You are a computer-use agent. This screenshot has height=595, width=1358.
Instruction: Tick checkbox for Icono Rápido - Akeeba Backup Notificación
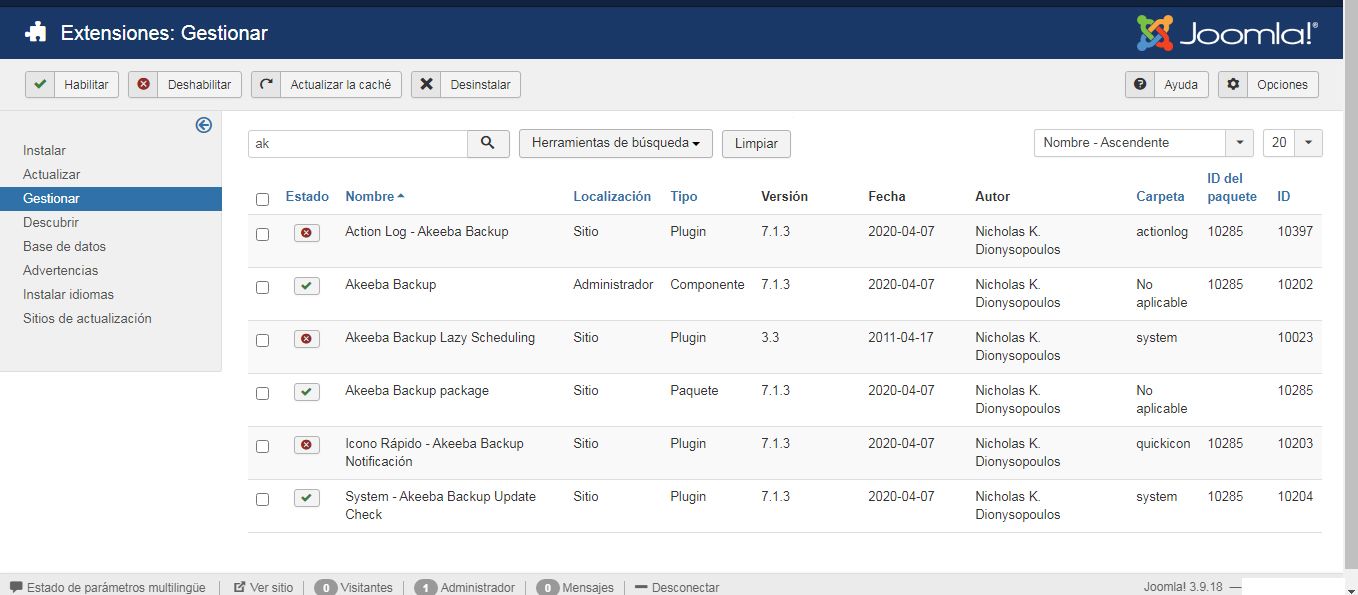click(262, 446)
